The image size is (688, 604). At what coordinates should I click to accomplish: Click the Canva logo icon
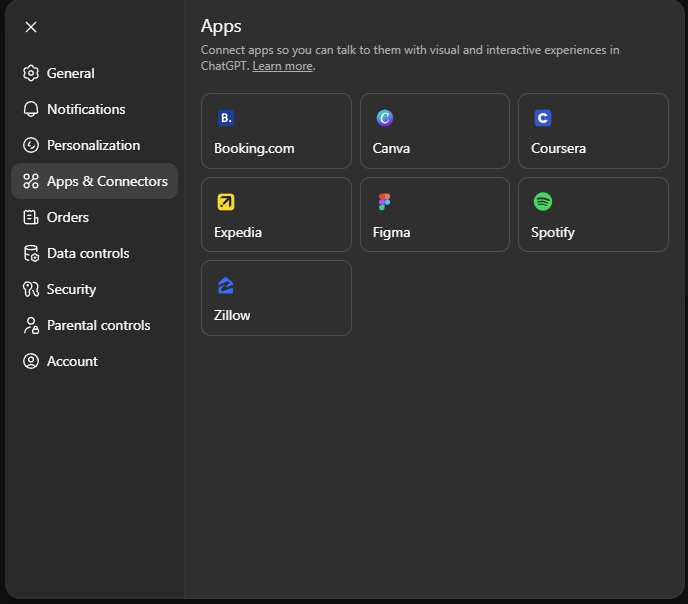pos(385,118)
